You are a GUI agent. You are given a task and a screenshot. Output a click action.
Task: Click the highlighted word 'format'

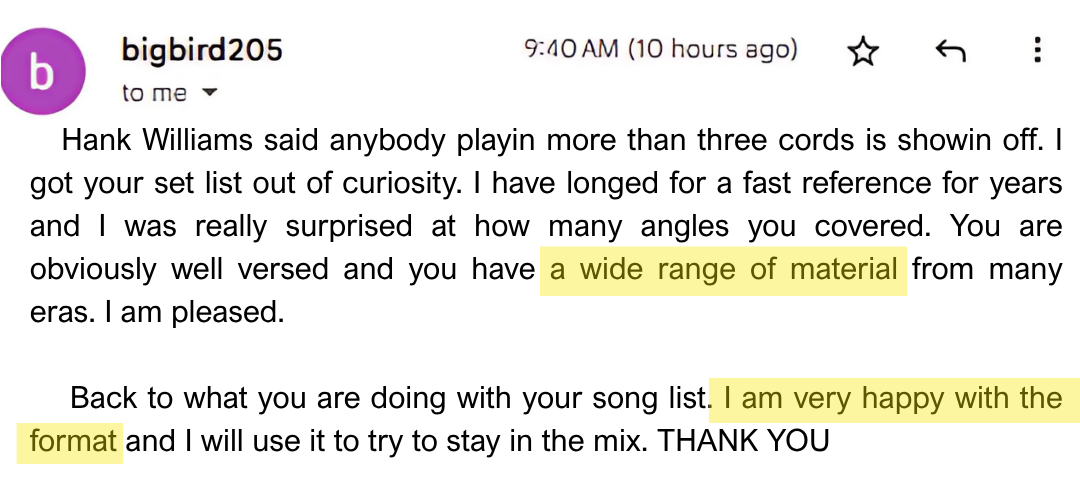point(73,440)
